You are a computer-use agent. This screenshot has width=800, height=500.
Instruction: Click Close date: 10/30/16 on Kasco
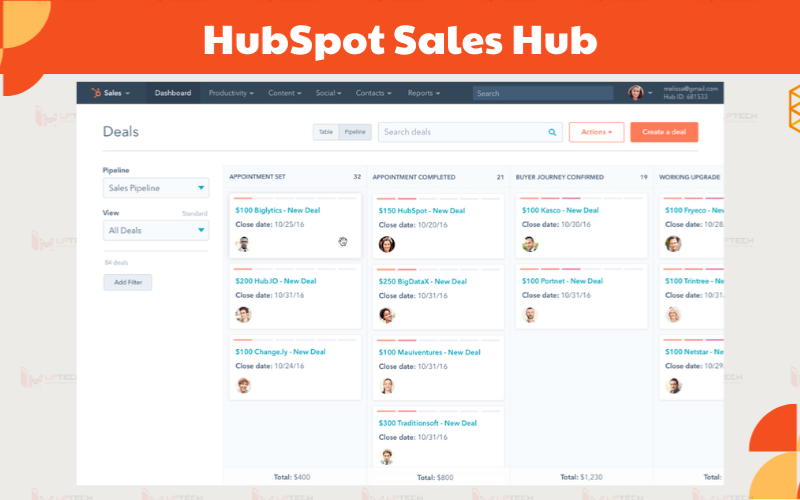pos(557,224)
